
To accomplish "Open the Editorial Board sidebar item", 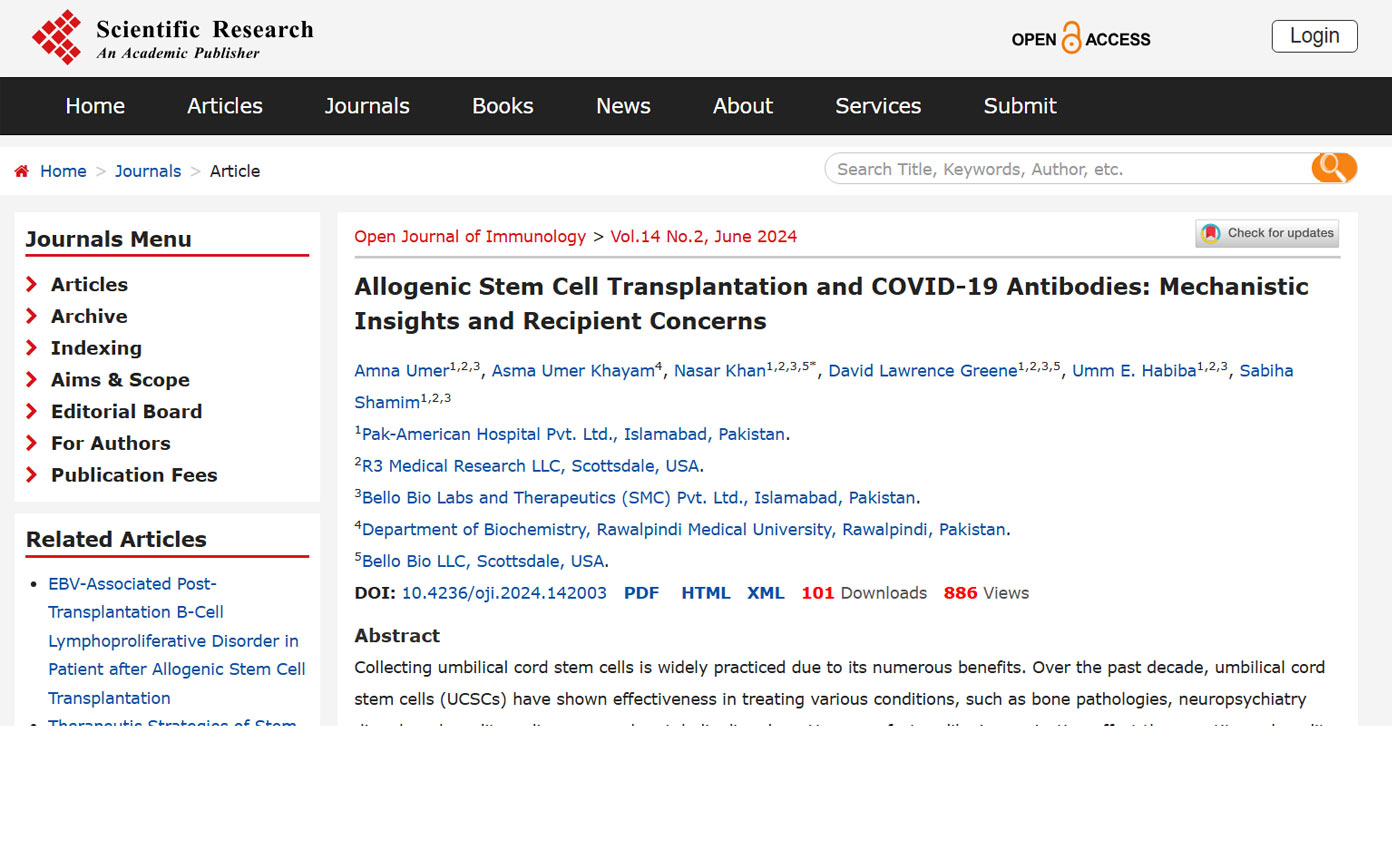I will pos(126,411).
